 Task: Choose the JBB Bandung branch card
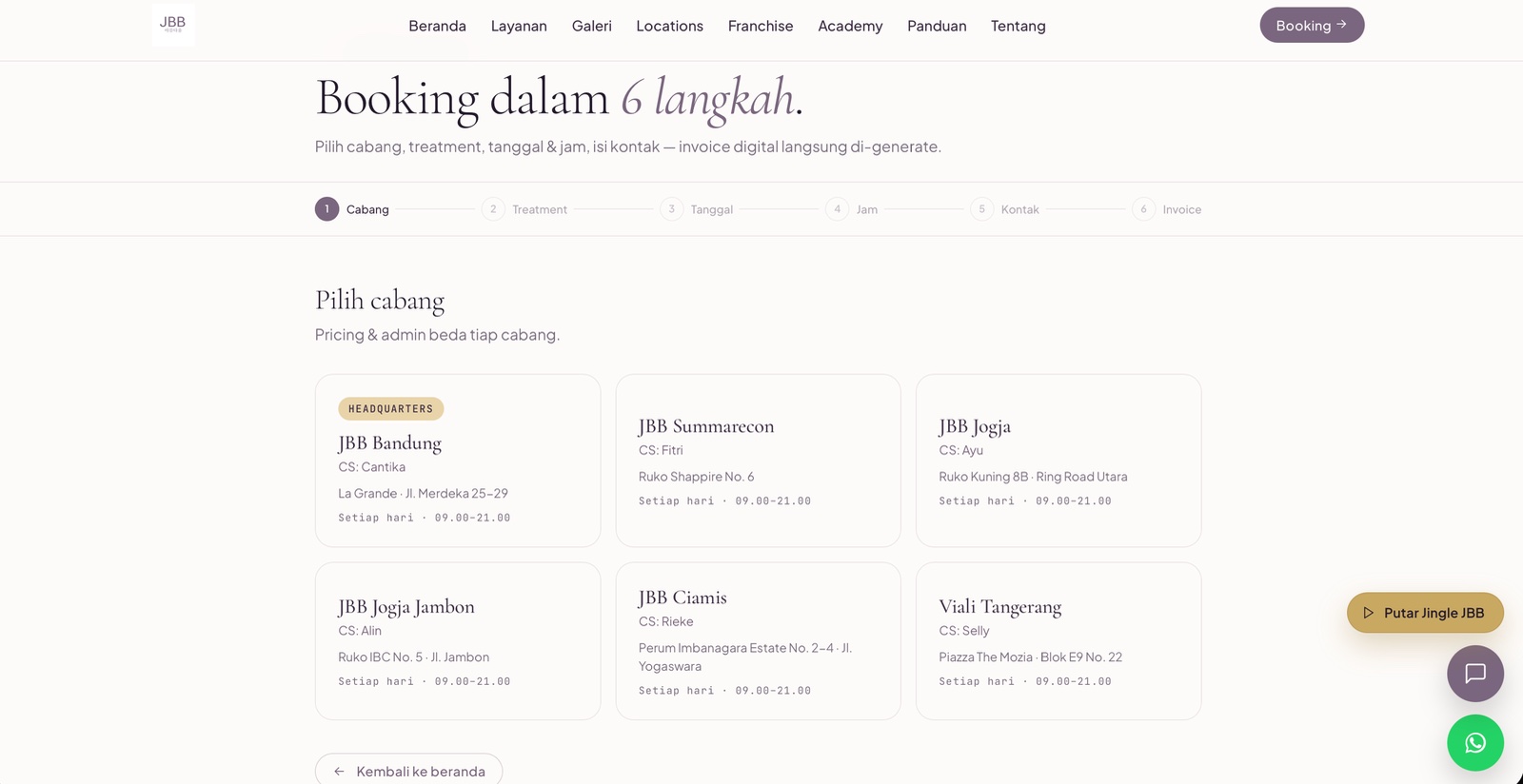pyautogui.click(x=458, y=461)
